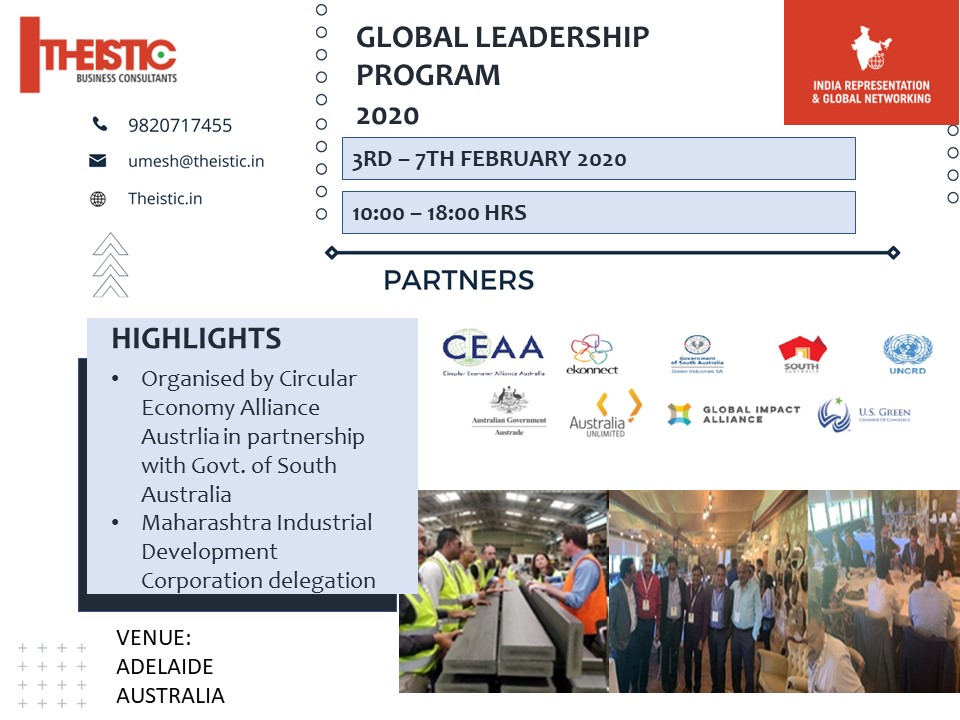The image size is (960, 720).
Task: Click the 3RD – 7TH FEBRUARY 2020 box
Action: click(598, 159)
